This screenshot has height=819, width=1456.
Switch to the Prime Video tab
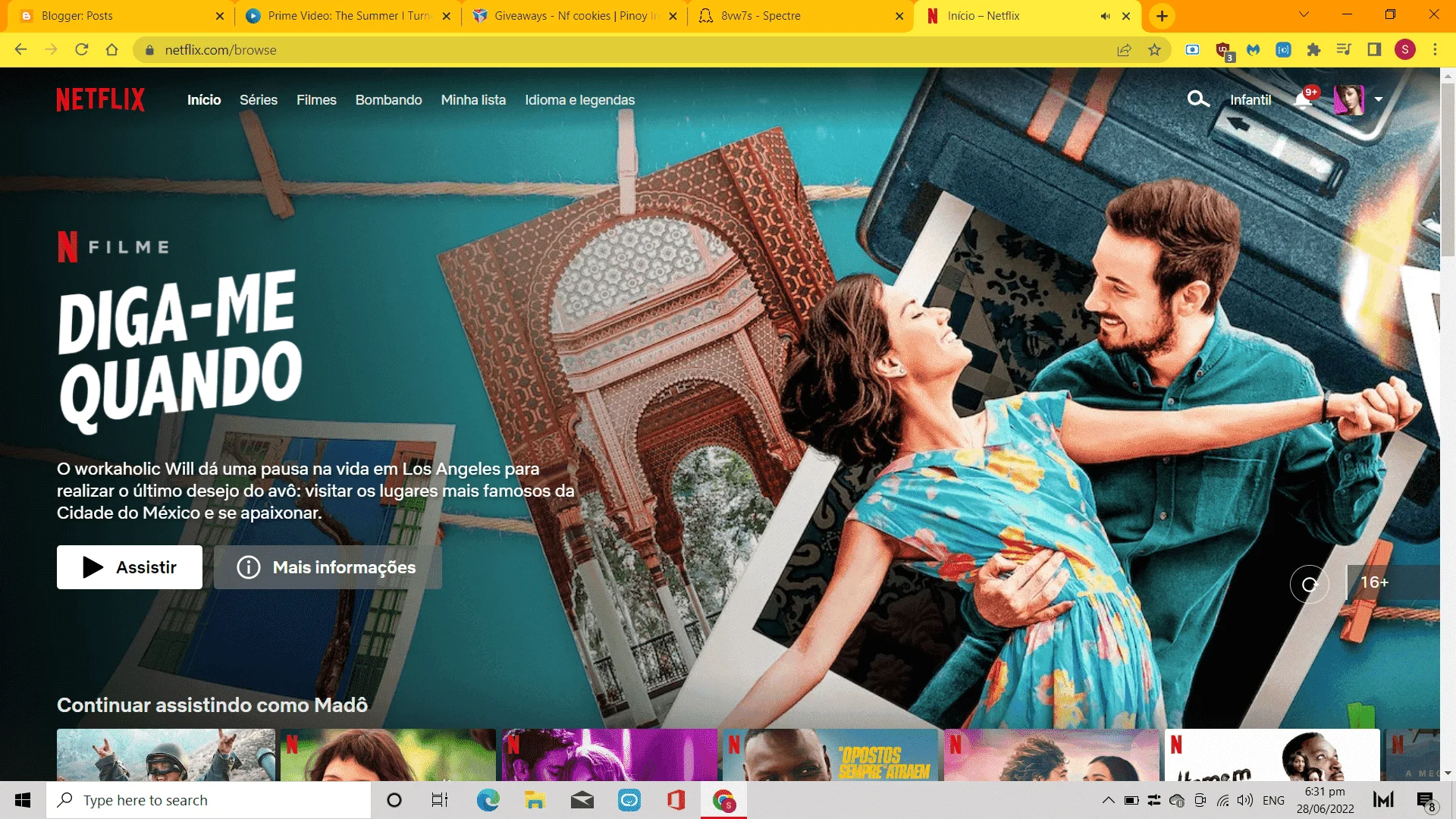click(347, 16)
